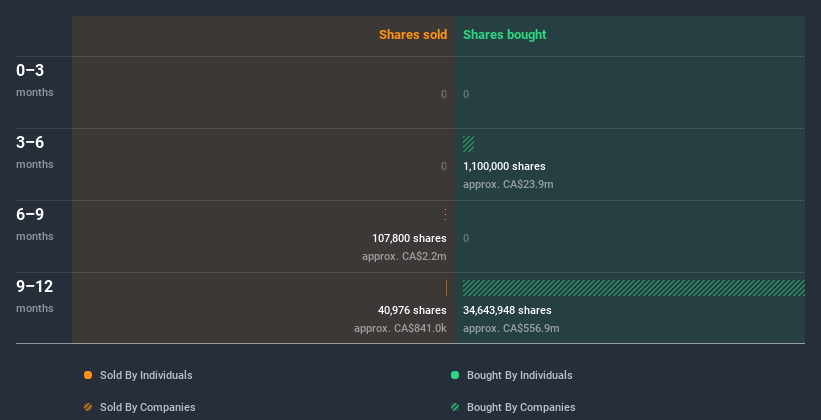Click the dotted orange bar for 107,800 shares
Image resolution: width=821 pixels, height=420 pixels.
446,215
